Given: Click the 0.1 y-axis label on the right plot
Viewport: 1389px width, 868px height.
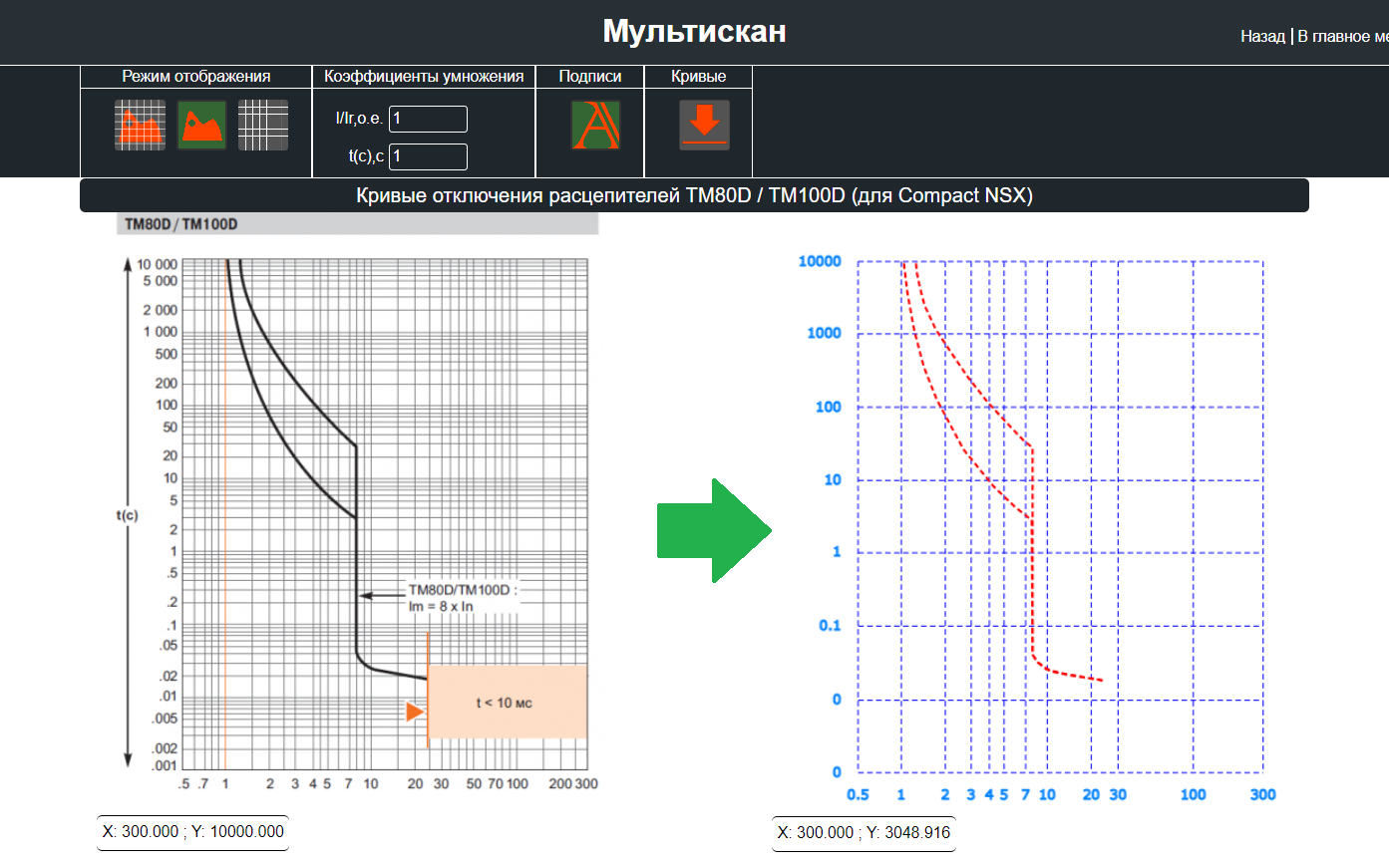Looking at the screenshot, I should (830, 626).
